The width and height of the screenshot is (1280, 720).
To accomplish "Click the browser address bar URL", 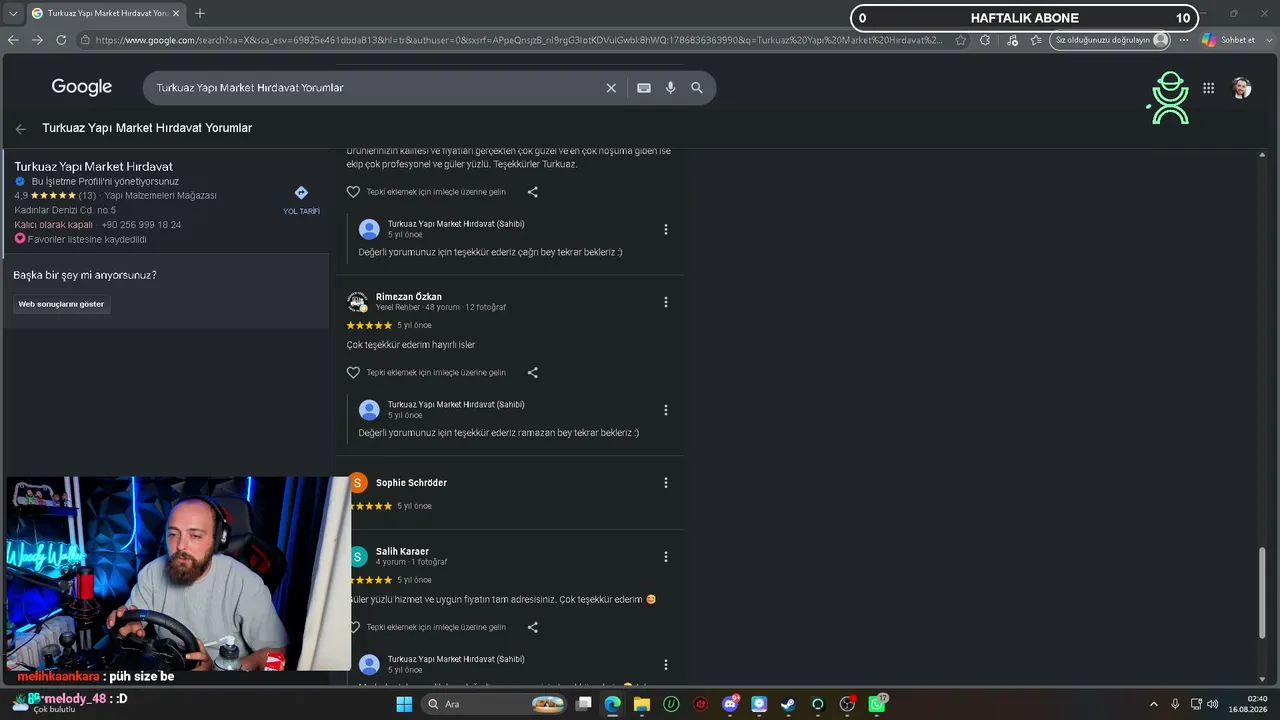I will tap(520, 40).
